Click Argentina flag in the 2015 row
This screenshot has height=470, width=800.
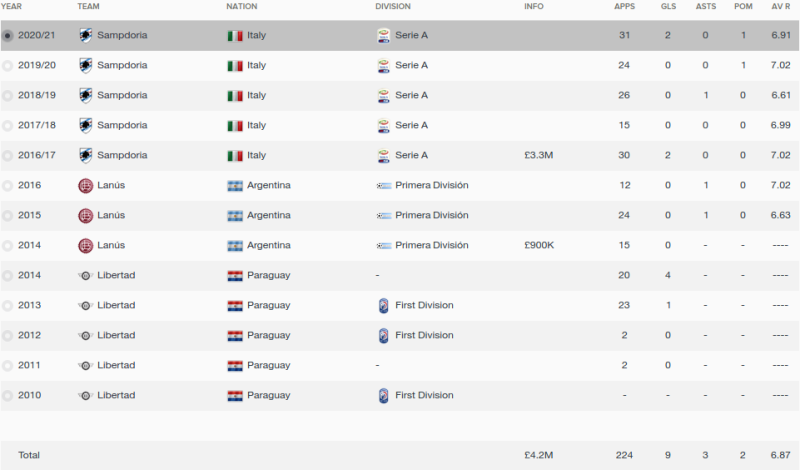(x=235, y=216)
